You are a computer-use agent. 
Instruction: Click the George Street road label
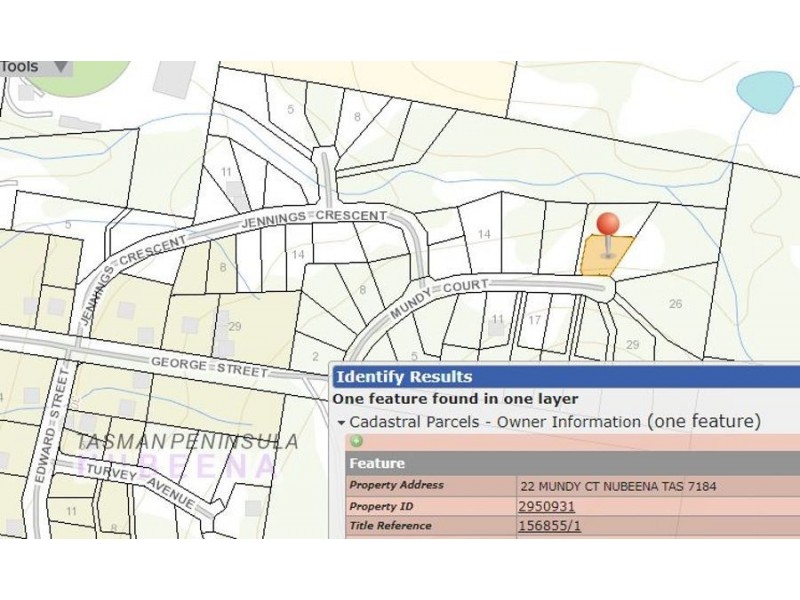[209, 367]
